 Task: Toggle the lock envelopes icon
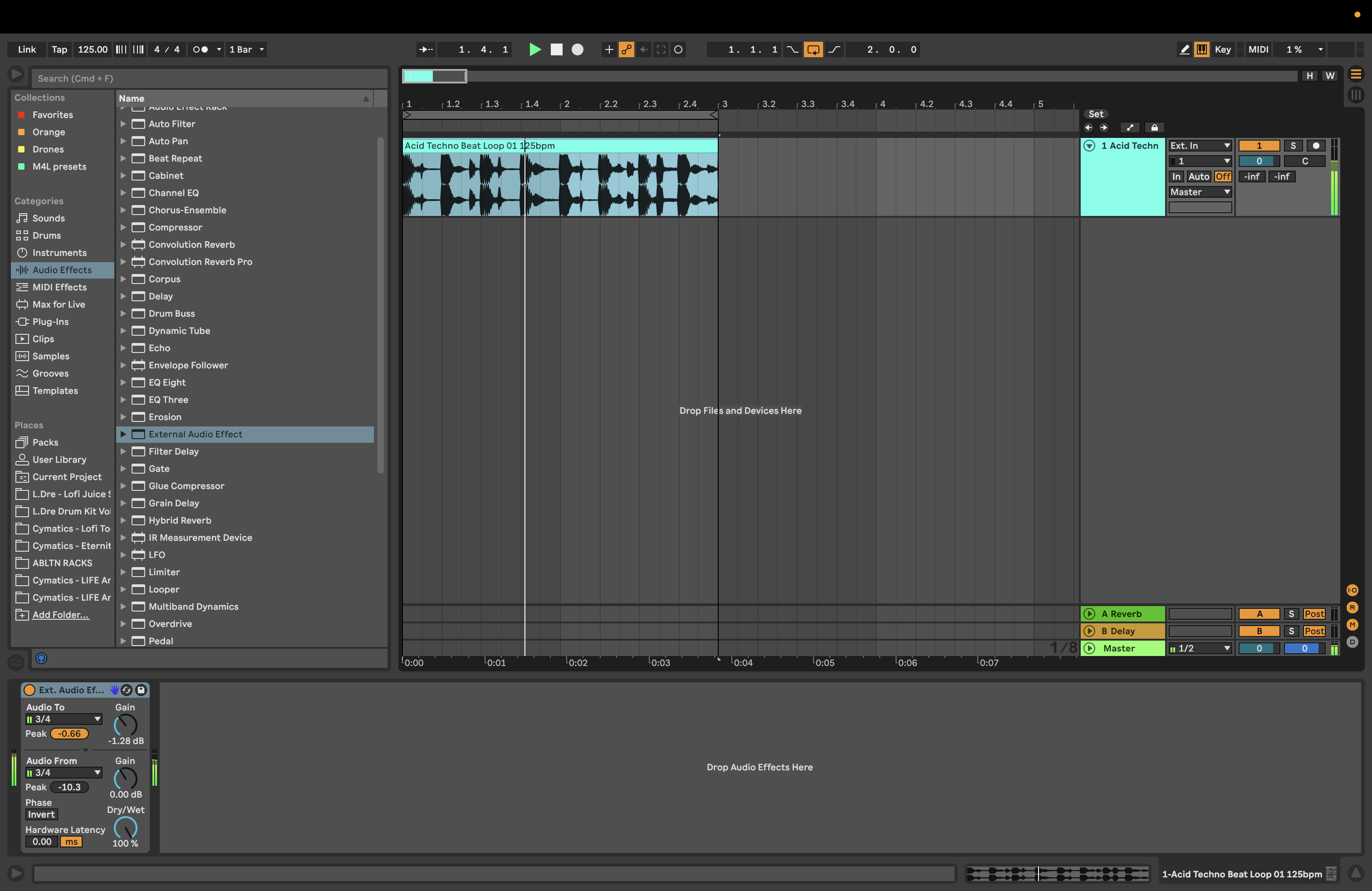click(x=1154, y=128)
